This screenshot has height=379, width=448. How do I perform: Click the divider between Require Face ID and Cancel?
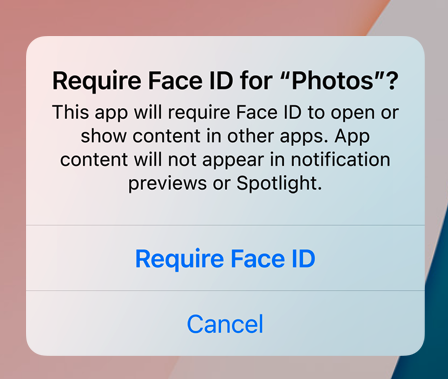click(225, 290)
